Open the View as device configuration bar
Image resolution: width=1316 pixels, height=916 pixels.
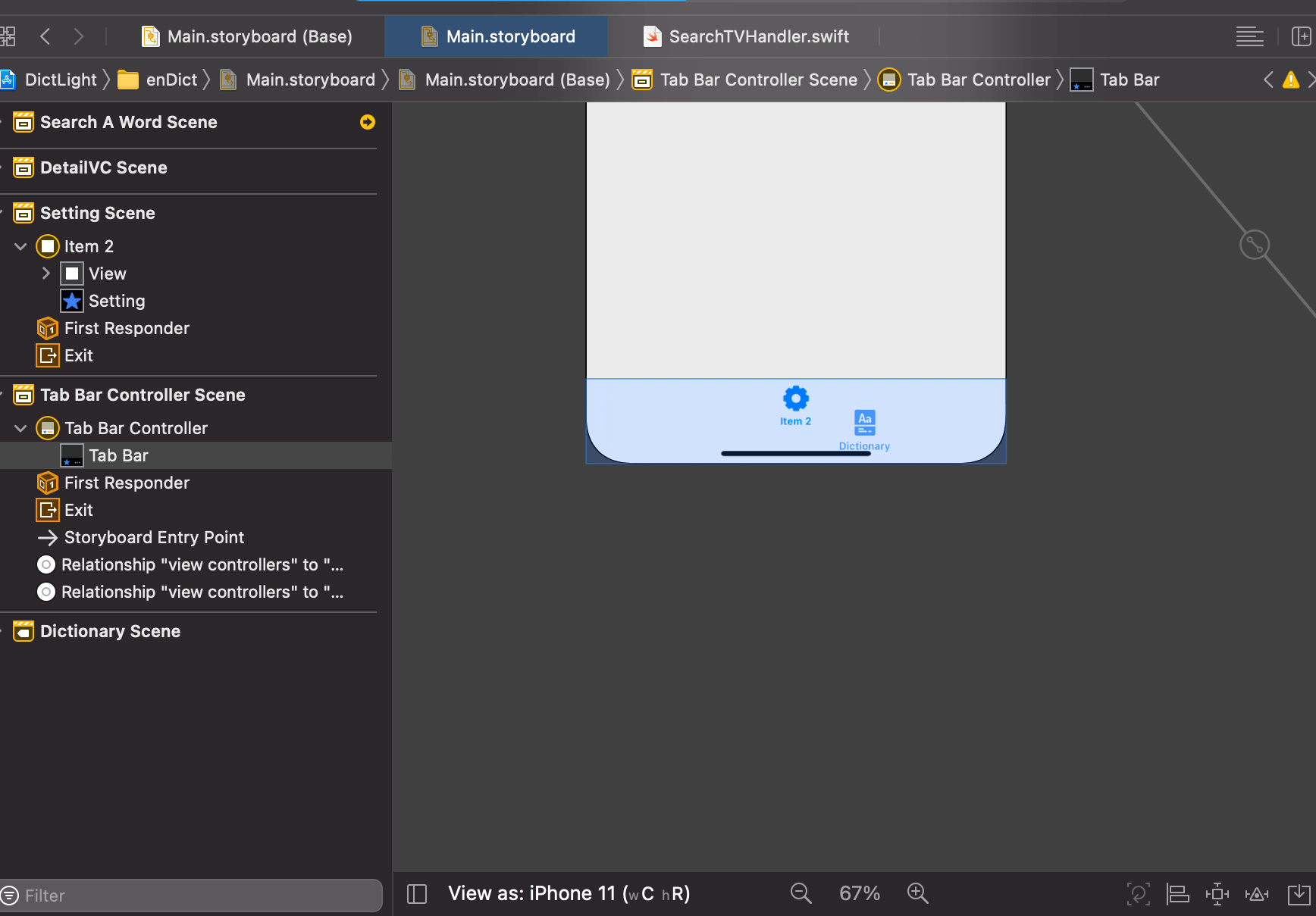tap(569, 893)
